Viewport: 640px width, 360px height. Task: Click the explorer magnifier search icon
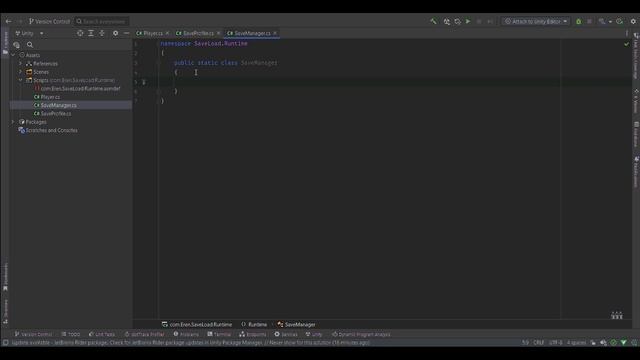[30, 45]
